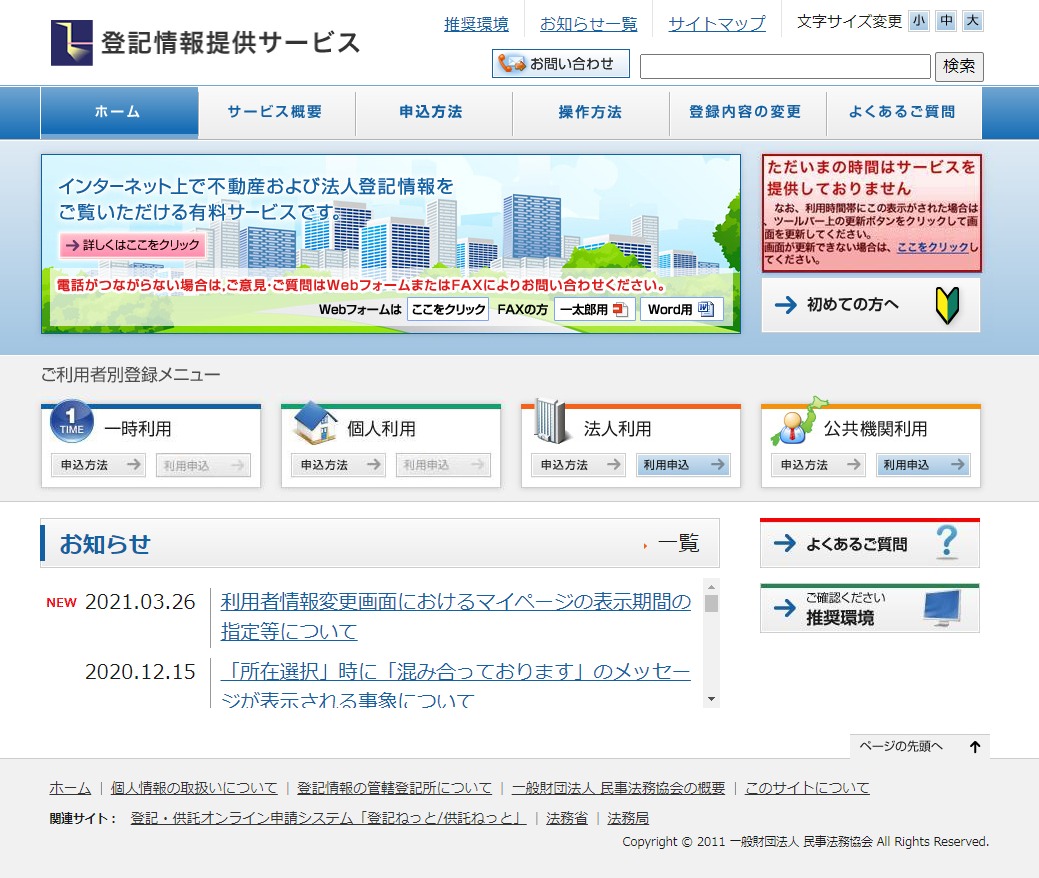Open the サービス概要 tab
Image resolution: width=1039 pixels, height=878 pixels.
(x=275, y=113)
